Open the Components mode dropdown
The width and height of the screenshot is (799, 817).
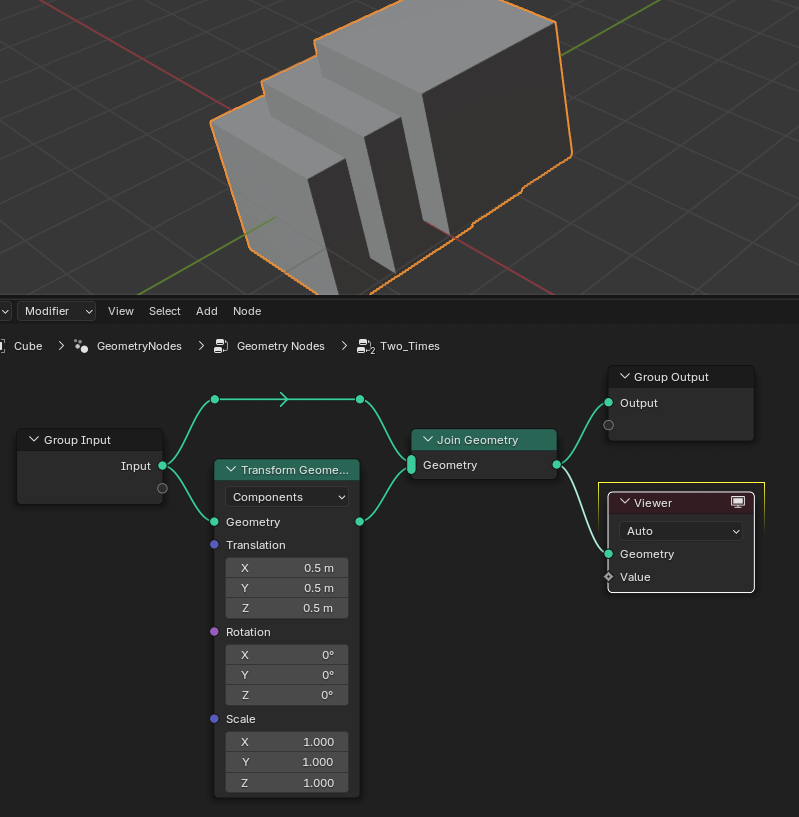[287, 497]
